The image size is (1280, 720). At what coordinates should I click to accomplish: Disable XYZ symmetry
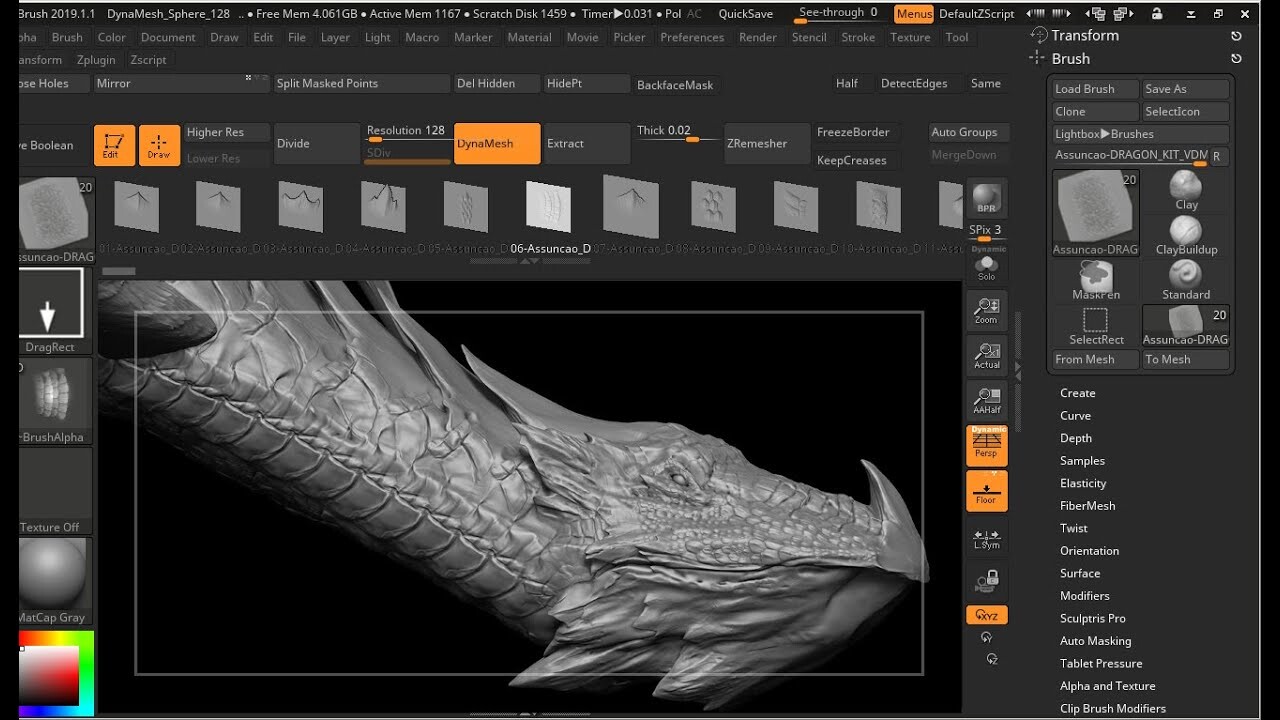[x=986, y=614]
